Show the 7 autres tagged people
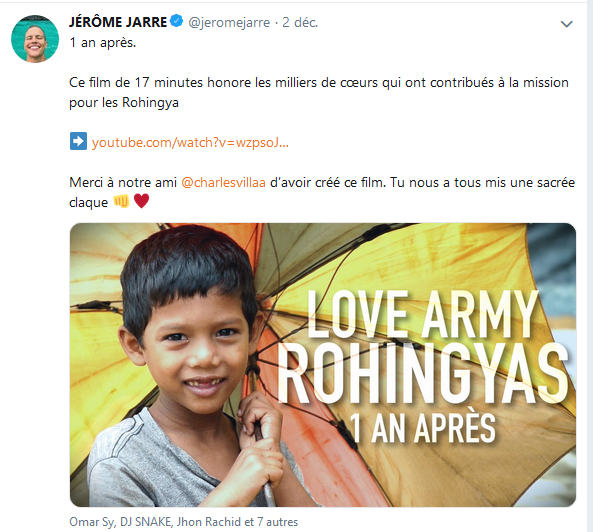The image size is (593, 532). pos(278,522)
